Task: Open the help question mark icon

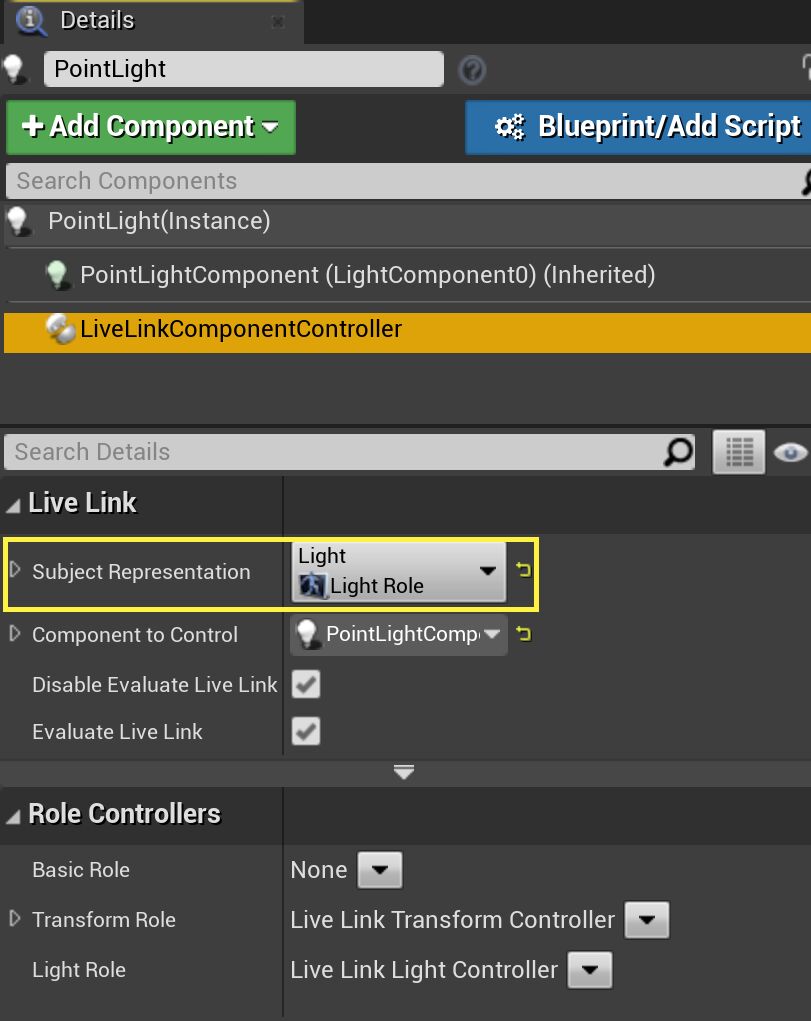Action: click(x=472, y=70)
